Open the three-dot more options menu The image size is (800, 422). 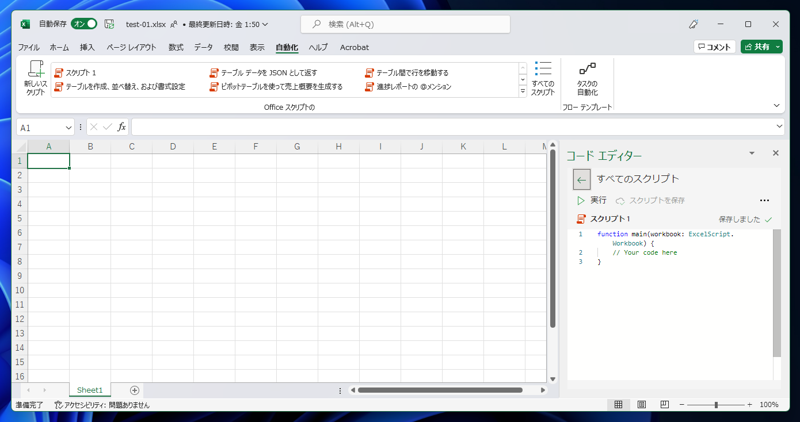(764, 201)
